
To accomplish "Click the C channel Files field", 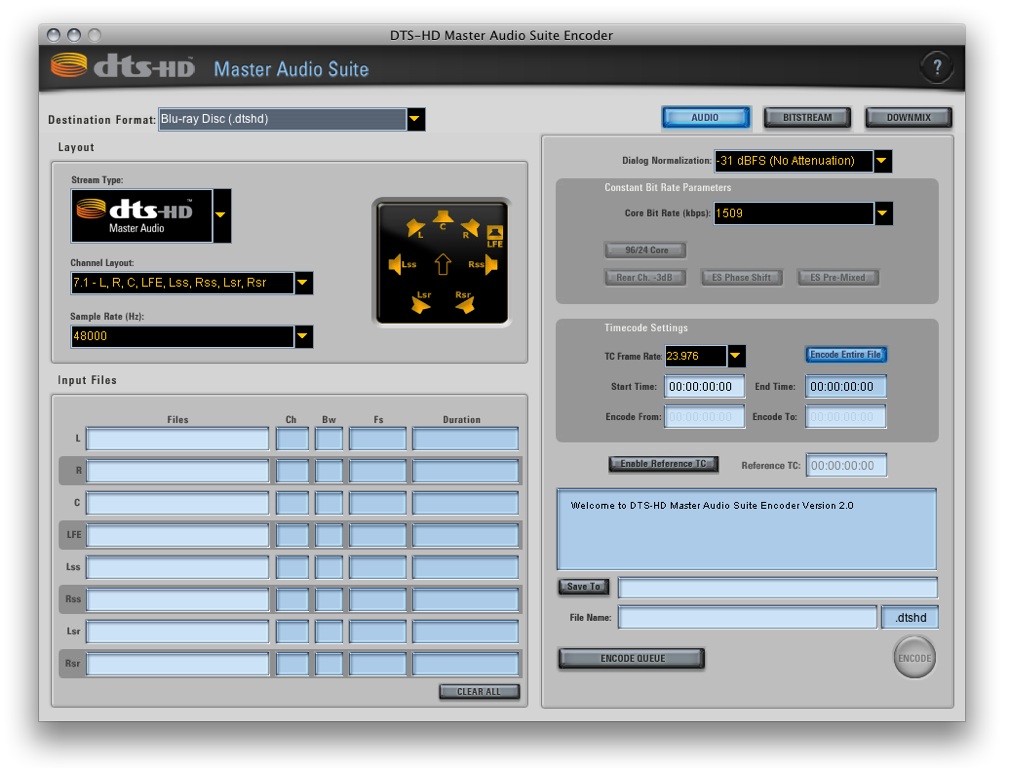I will click(178, 503).
